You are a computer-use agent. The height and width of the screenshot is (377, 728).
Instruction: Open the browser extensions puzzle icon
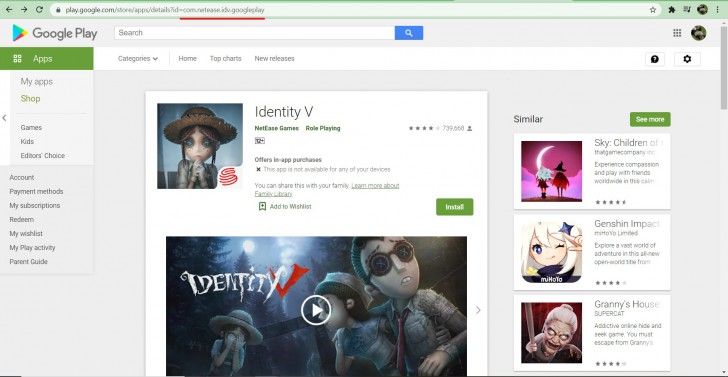click(x=671, y=9)
